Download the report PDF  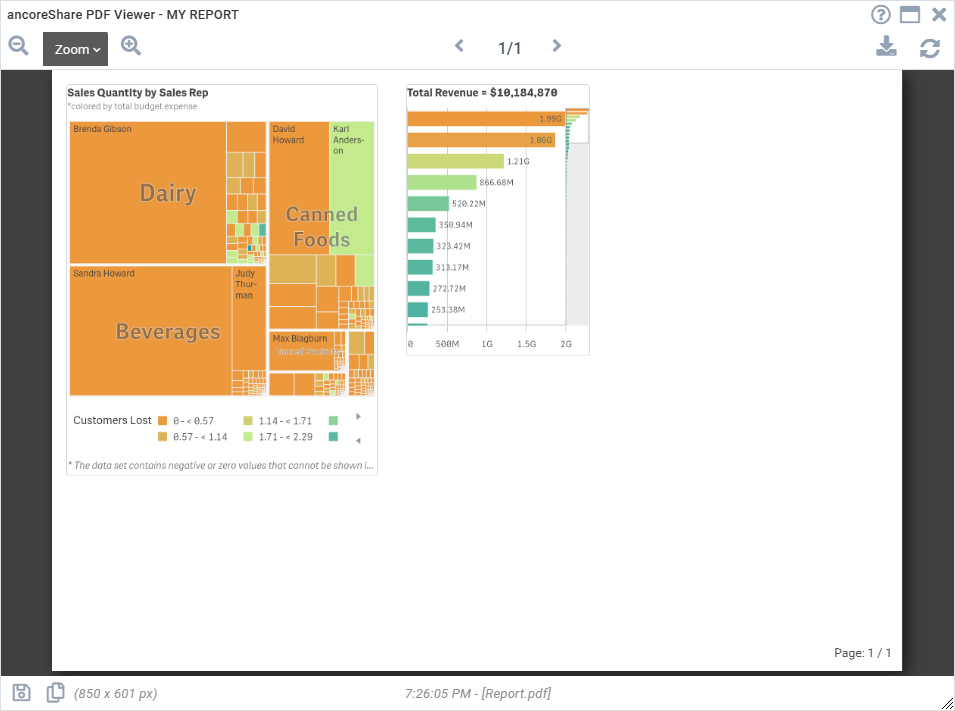[x=886, y=46]
